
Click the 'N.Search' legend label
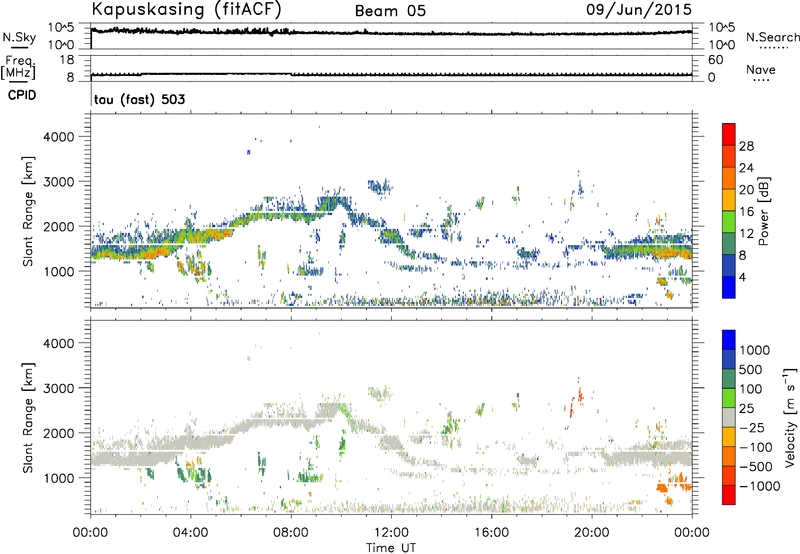pyautogui.click(x=772, y=37)
